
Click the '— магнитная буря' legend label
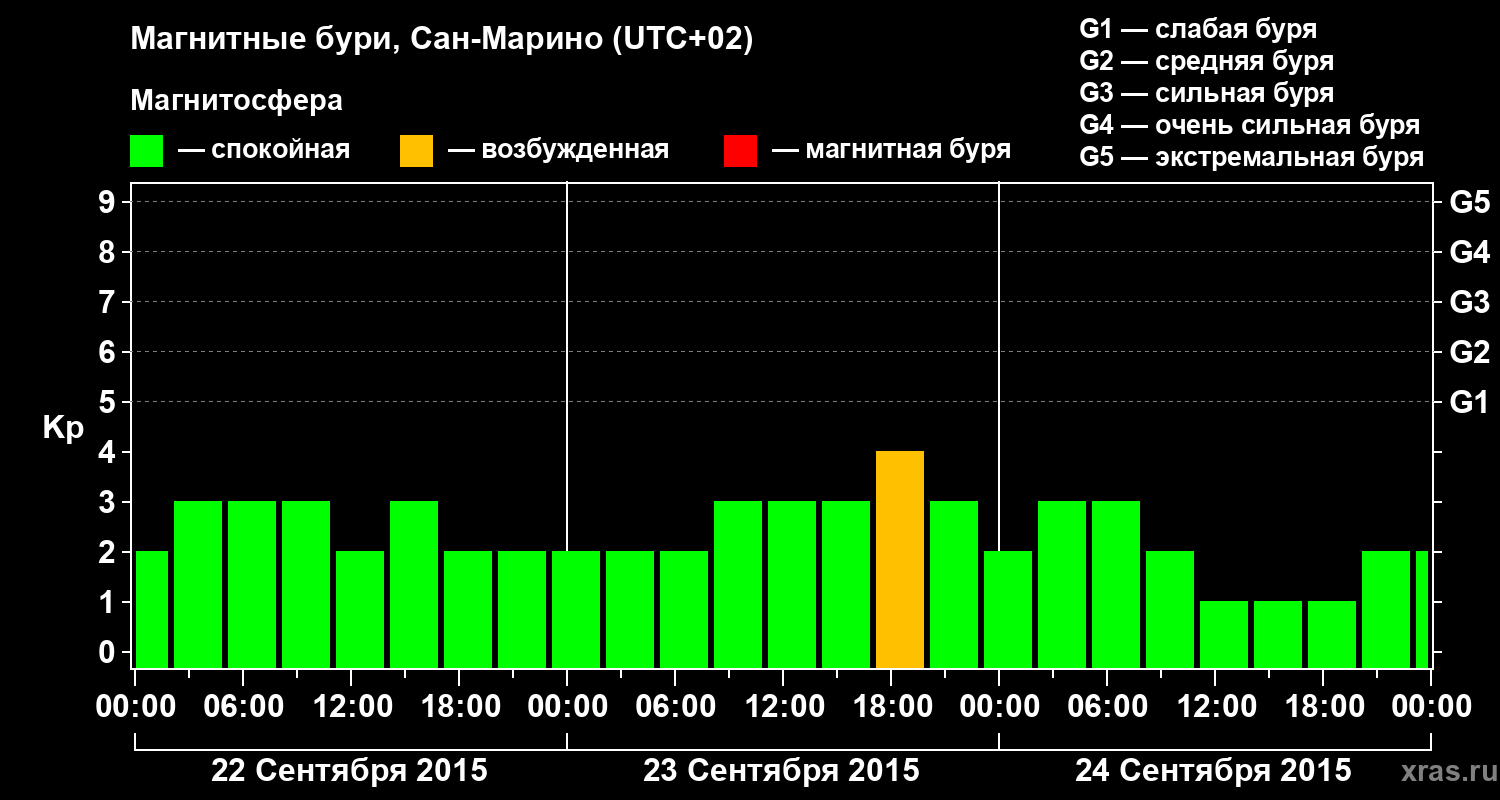coord(891,150)
